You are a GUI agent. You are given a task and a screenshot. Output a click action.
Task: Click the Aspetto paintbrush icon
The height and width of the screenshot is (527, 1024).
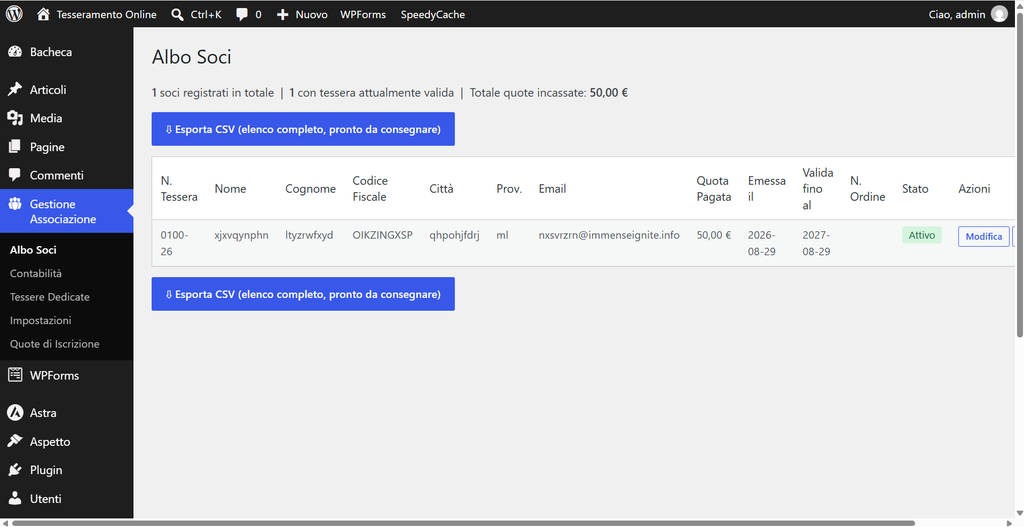click(x=15, y=441)
